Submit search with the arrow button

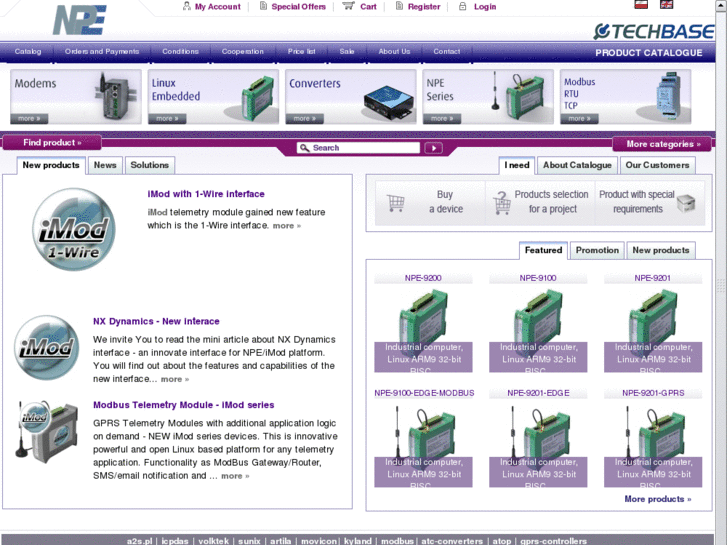click(434, 148)
